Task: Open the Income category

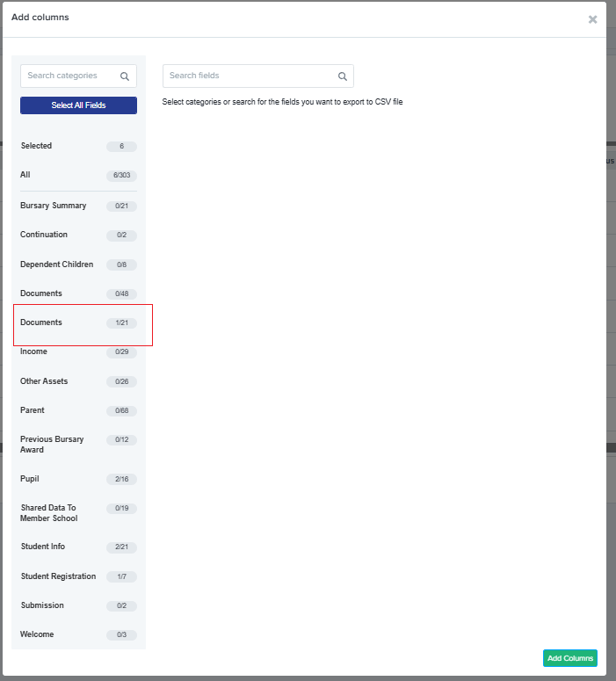Action: click(78, 351)
